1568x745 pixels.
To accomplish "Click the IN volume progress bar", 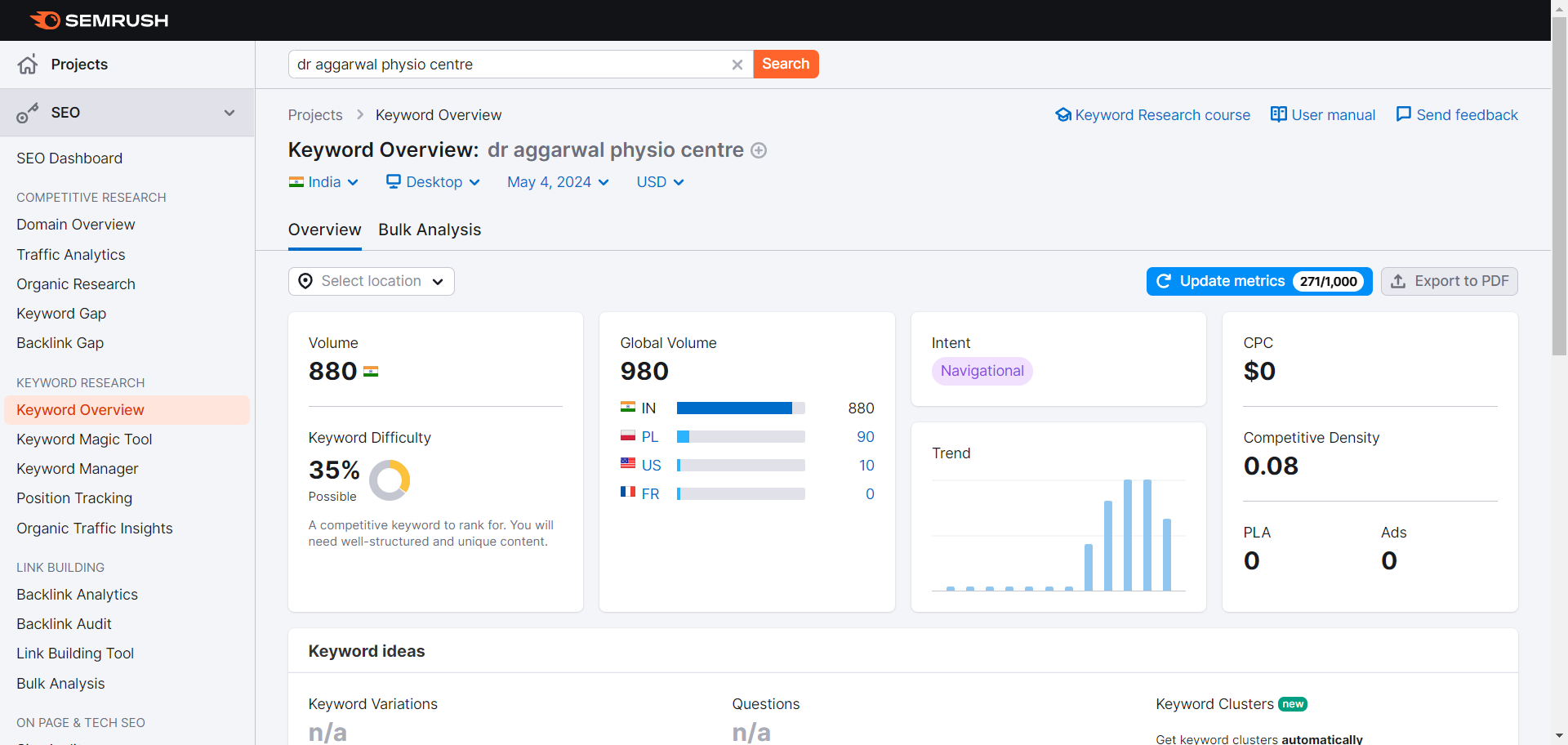I will click(x=741, y=408).
